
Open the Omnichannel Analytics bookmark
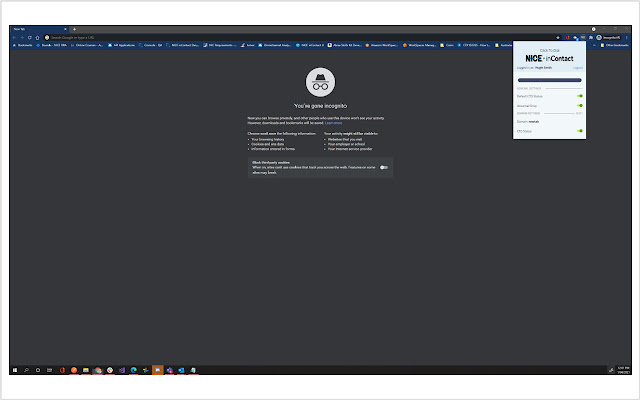pos(274,45)
